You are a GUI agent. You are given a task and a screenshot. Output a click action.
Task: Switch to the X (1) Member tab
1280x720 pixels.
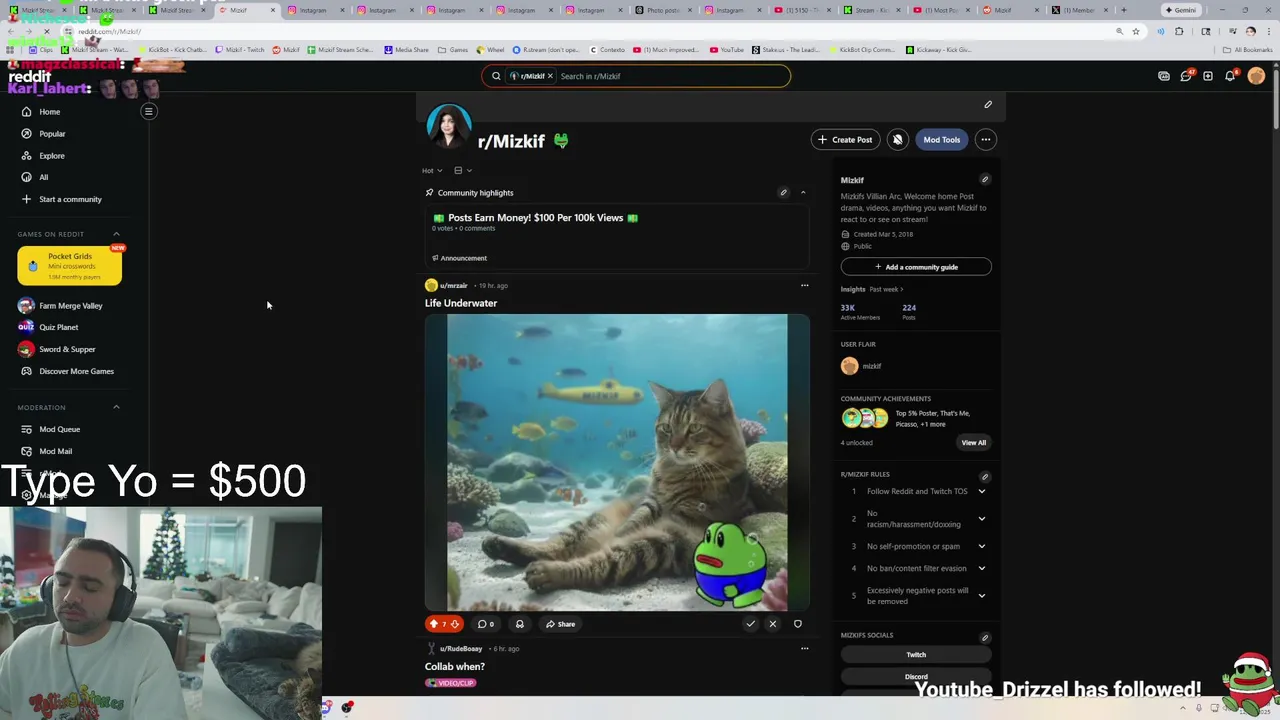[1079, 10]
